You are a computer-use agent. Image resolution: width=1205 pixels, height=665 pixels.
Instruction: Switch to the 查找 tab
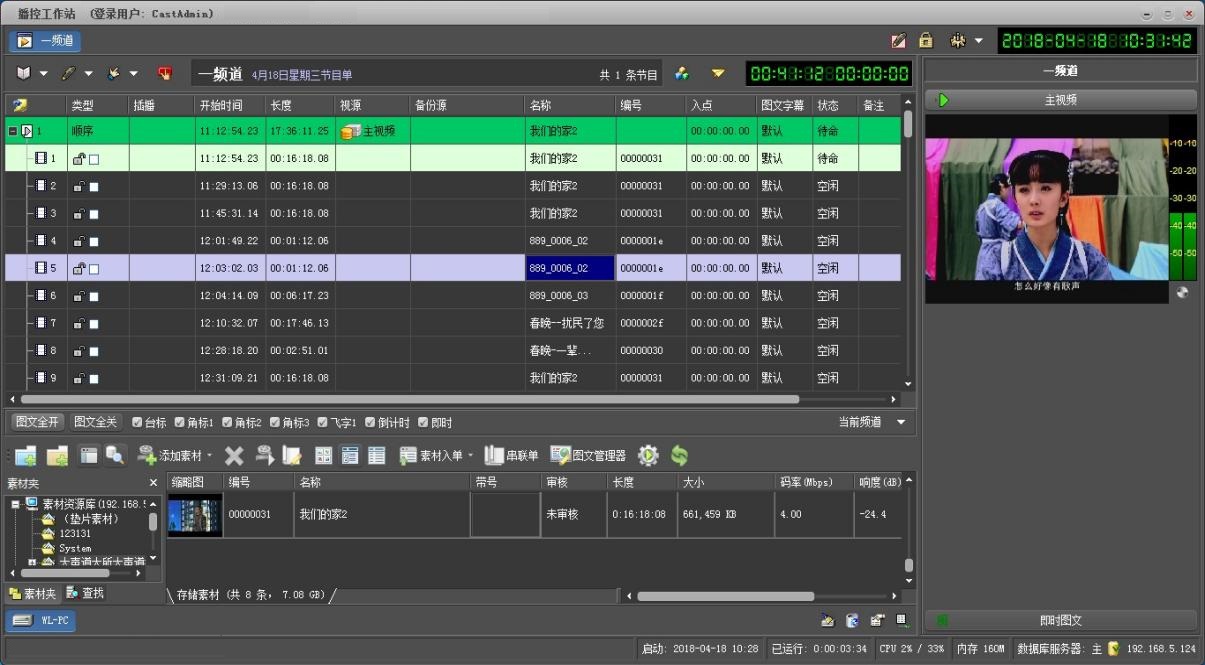point(85,593)
